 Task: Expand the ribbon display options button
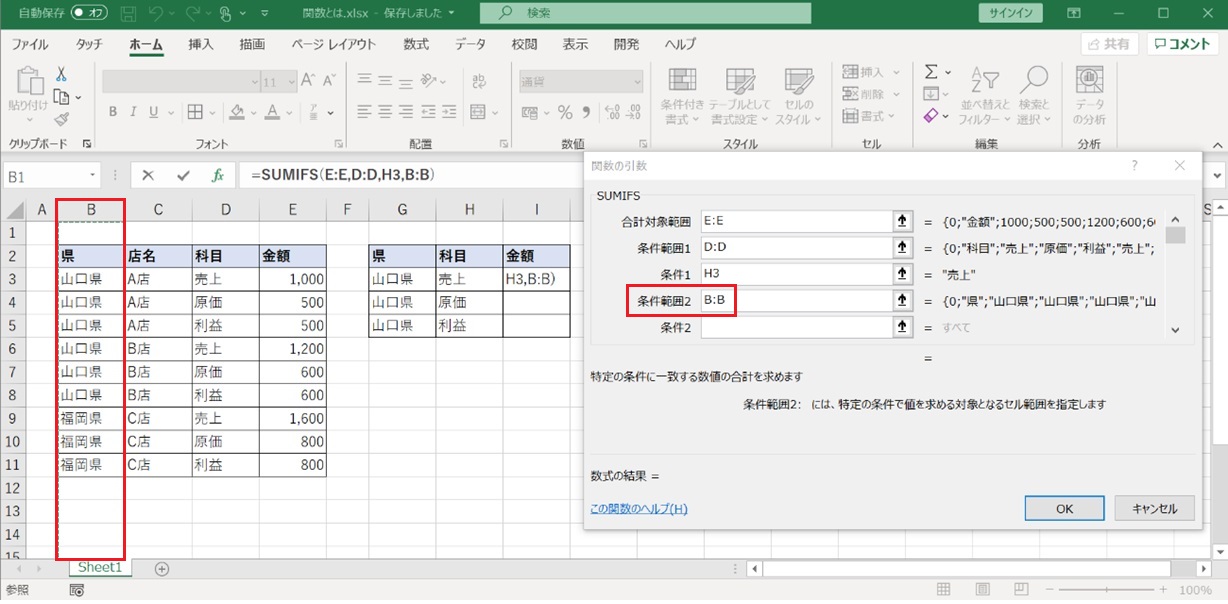pos(1073,13)
